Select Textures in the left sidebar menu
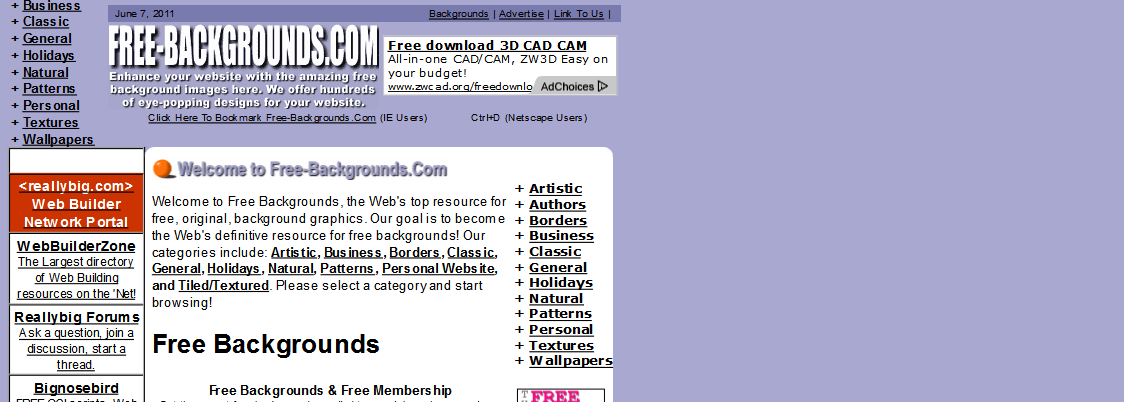The height and width of the screenshot is (402, 1124). [x=51, y=123]
